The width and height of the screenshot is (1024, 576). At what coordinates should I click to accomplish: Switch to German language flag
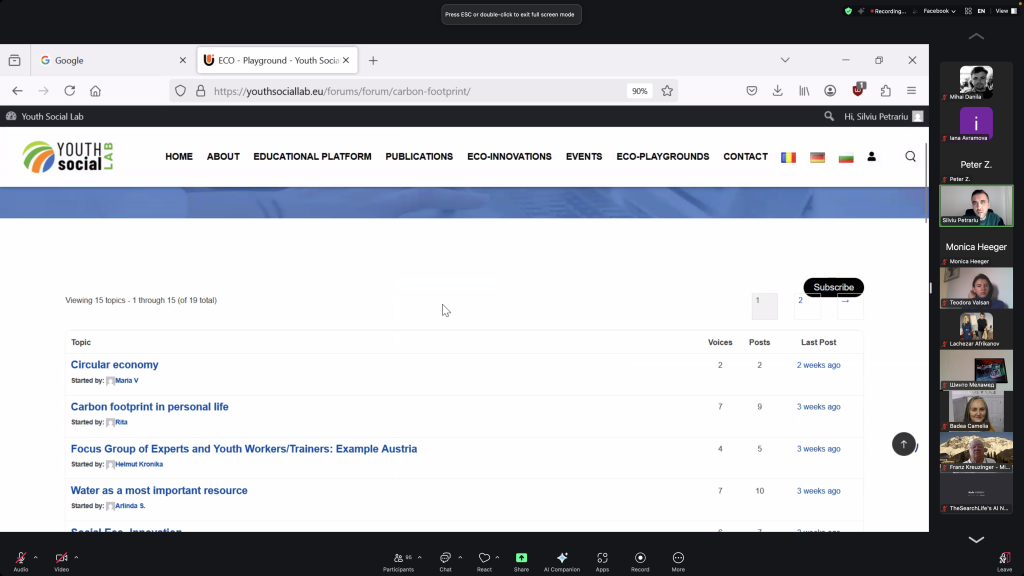pos(817,157)
